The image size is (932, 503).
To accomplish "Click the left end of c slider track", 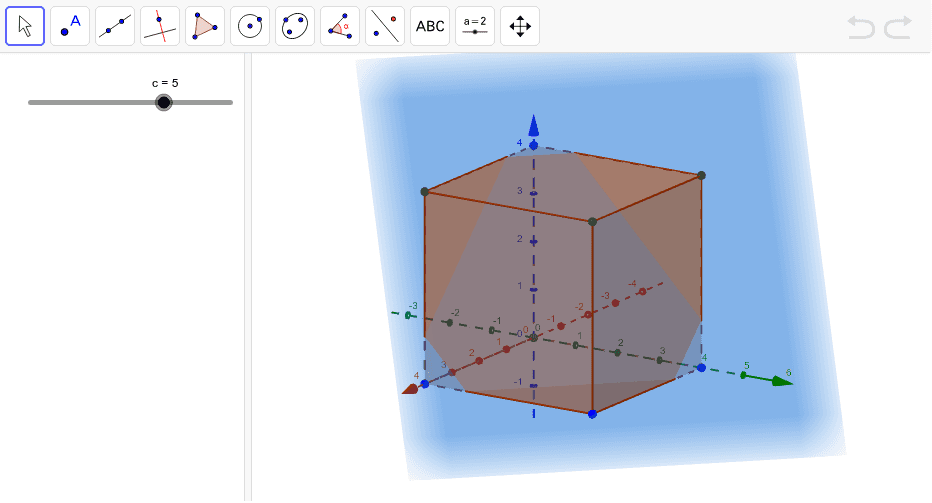I will pyautogui.click(x=31, y=102).
